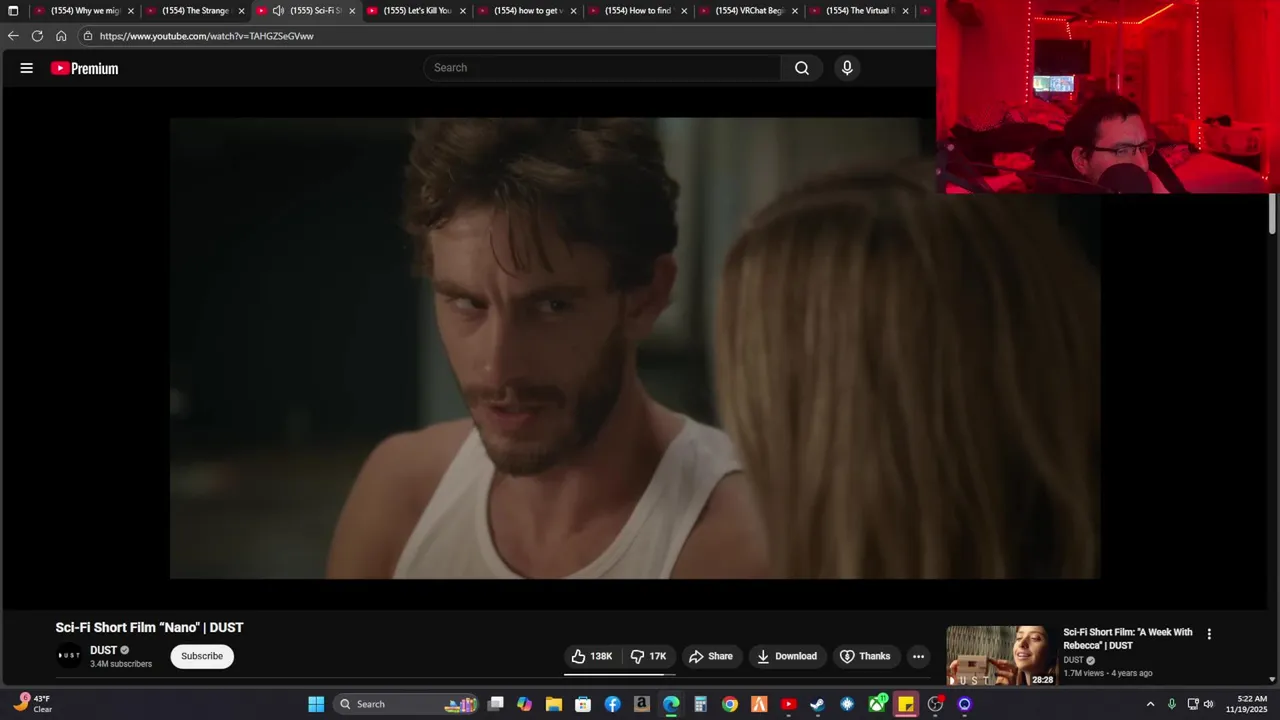Open Task View from taskbar
Image resolution: width=1280 pixels, height=720 pixels.
pyautogui.click(x=495, y=704)
